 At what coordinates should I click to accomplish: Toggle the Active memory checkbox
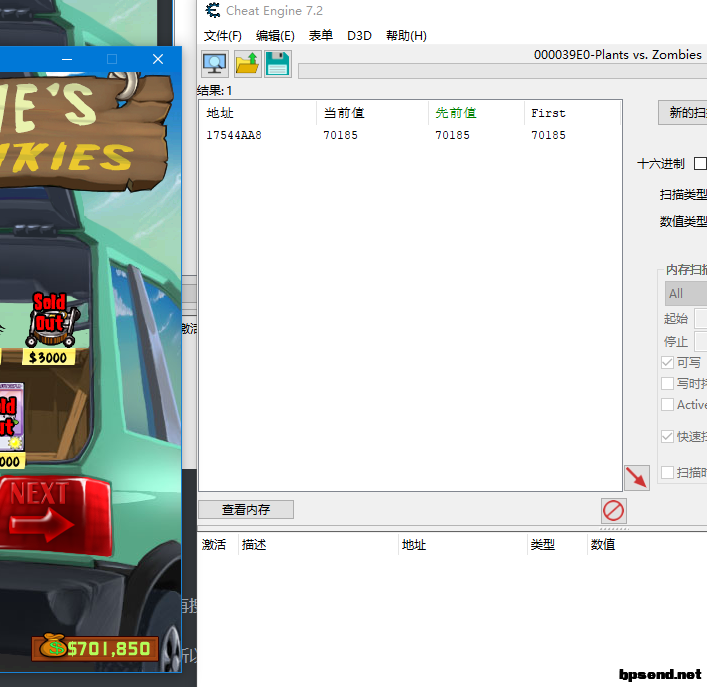[667, 404]
